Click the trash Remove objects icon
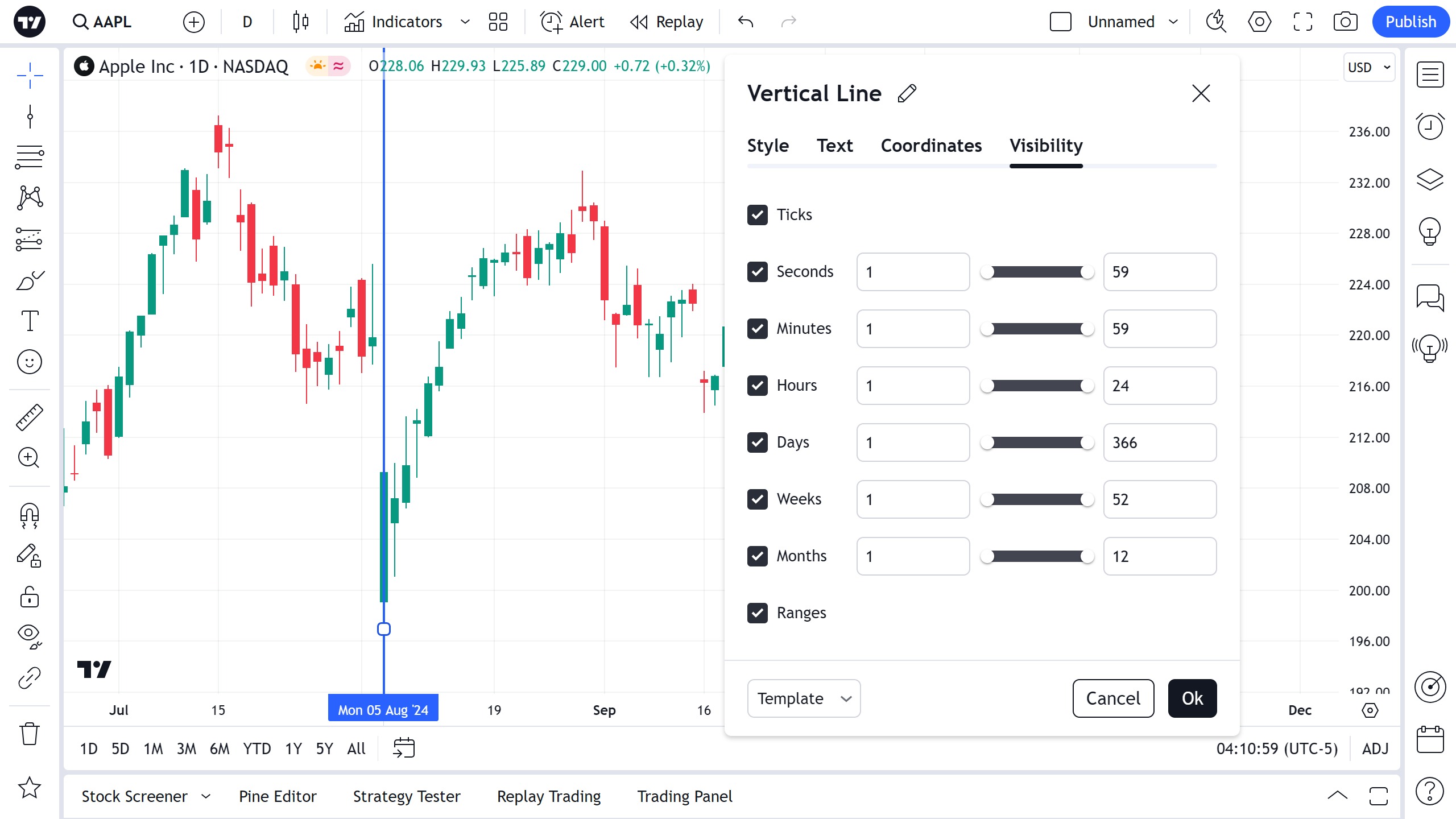 pyautogui.click(x=30, y=733)
